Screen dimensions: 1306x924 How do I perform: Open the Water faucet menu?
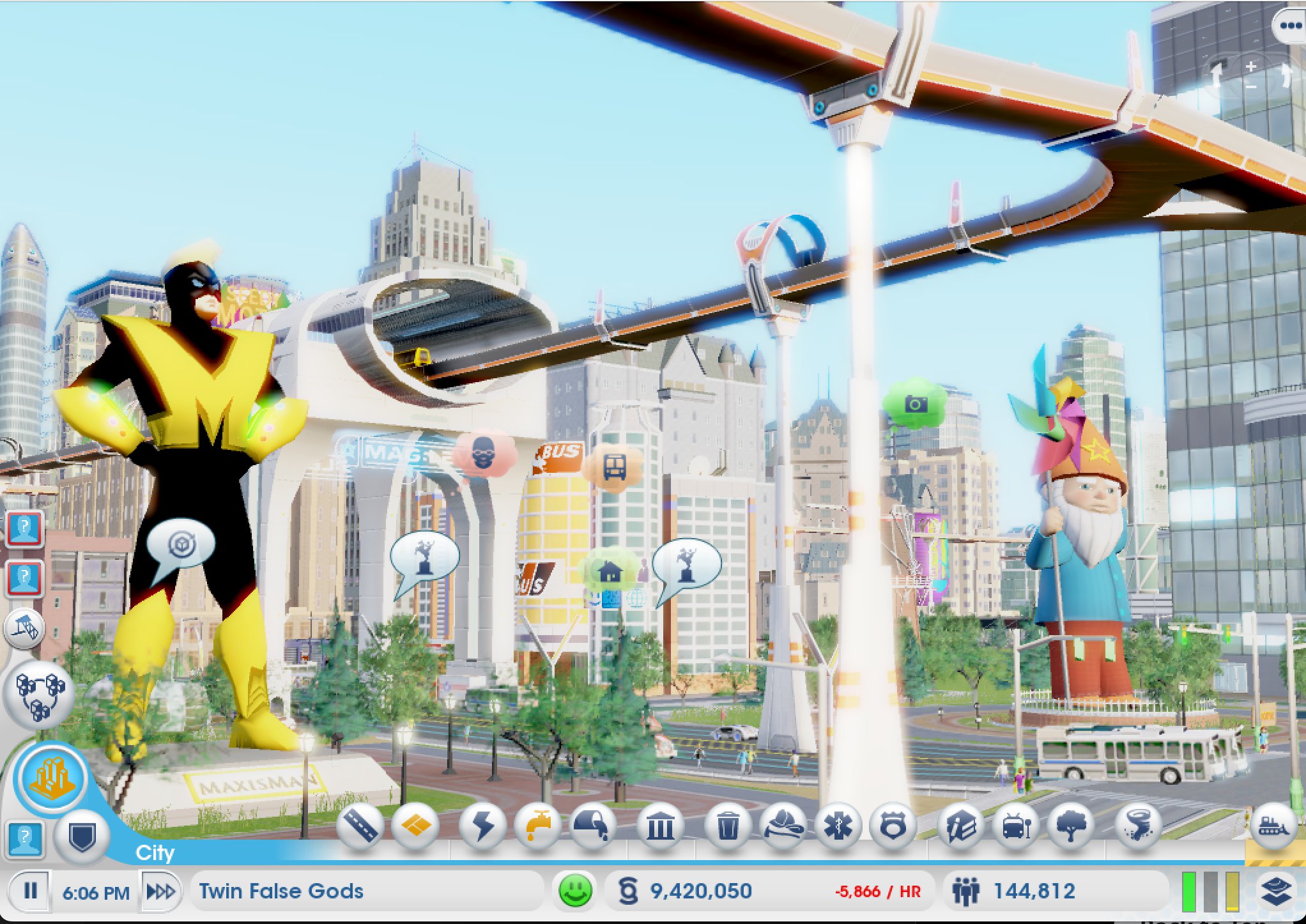point(537,826)
